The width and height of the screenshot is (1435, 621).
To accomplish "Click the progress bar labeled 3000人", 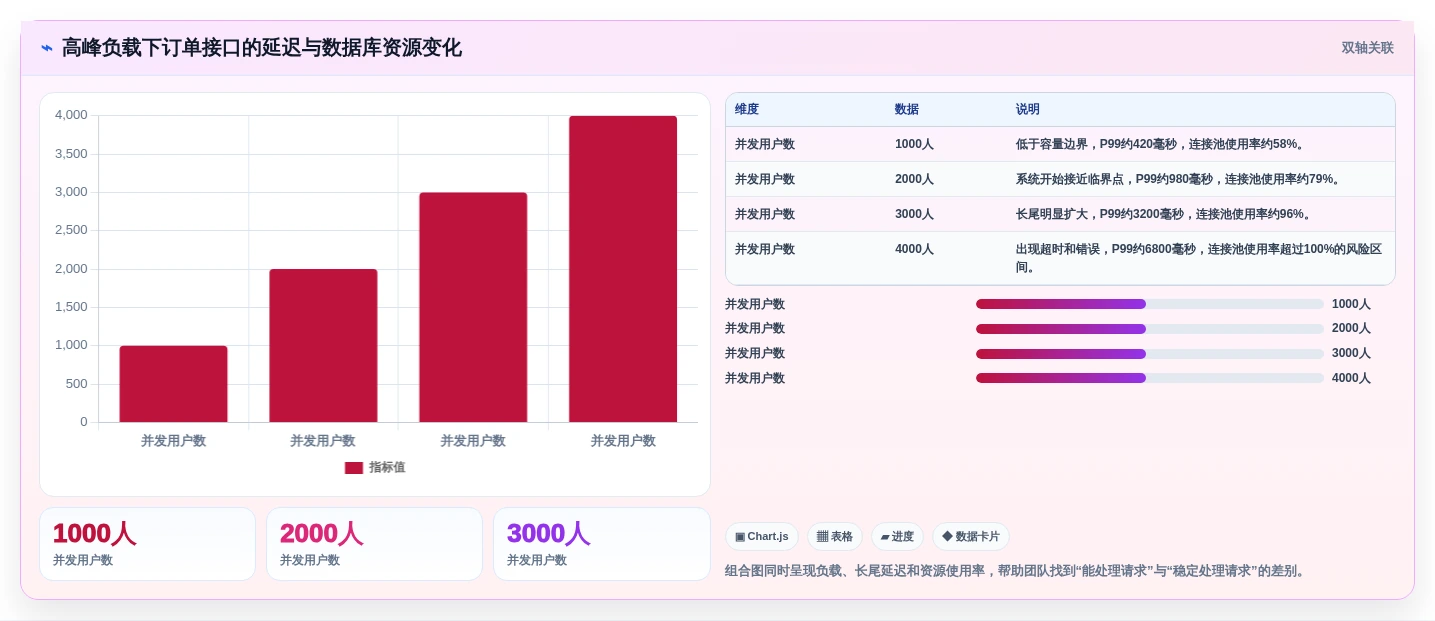I will tap(1150, 354).
